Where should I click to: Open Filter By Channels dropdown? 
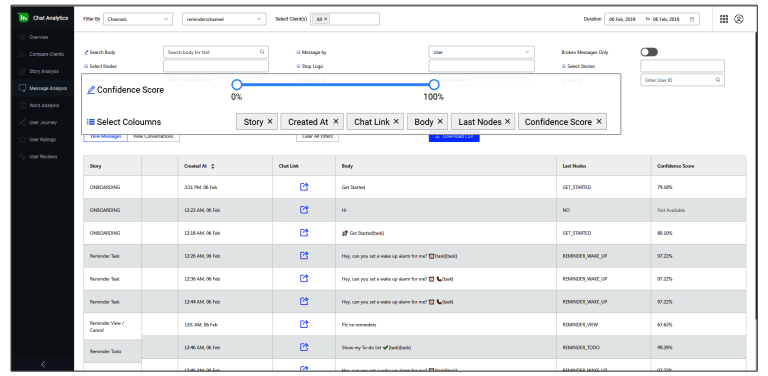[138, 19]
